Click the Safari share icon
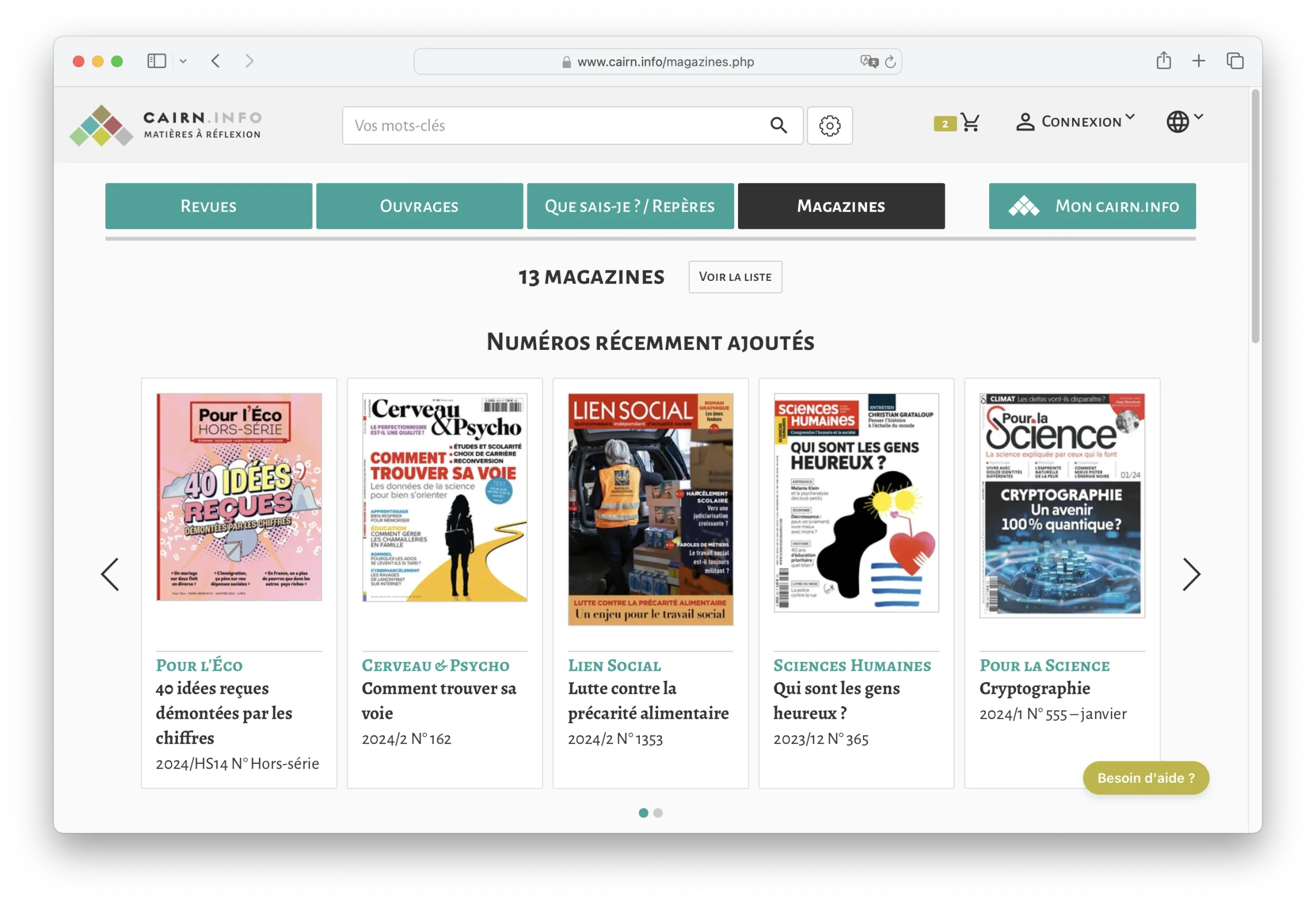Image resolution: width=1316 pixels, height=904 pixels. (1164, 60)
